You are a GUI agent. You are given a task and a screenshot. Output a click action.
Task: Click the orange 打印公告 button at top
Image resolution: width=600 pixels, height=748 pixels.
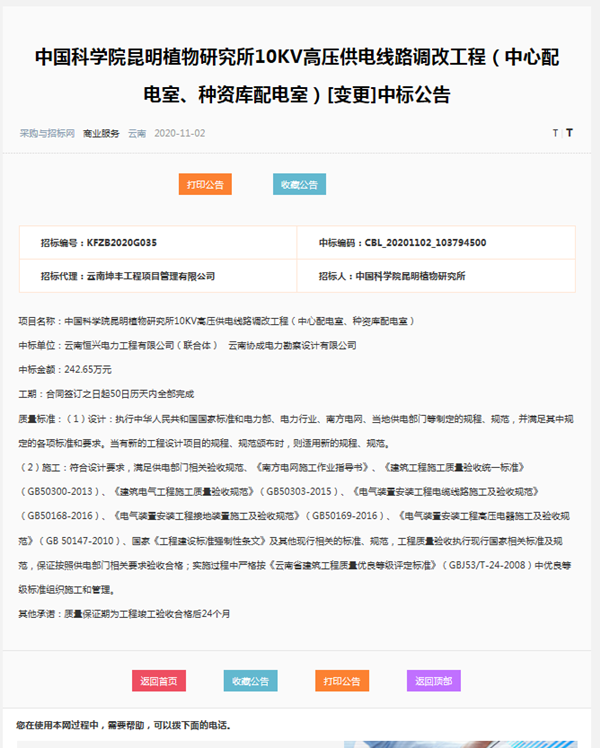pyautogui.click(x=205, y=184)
